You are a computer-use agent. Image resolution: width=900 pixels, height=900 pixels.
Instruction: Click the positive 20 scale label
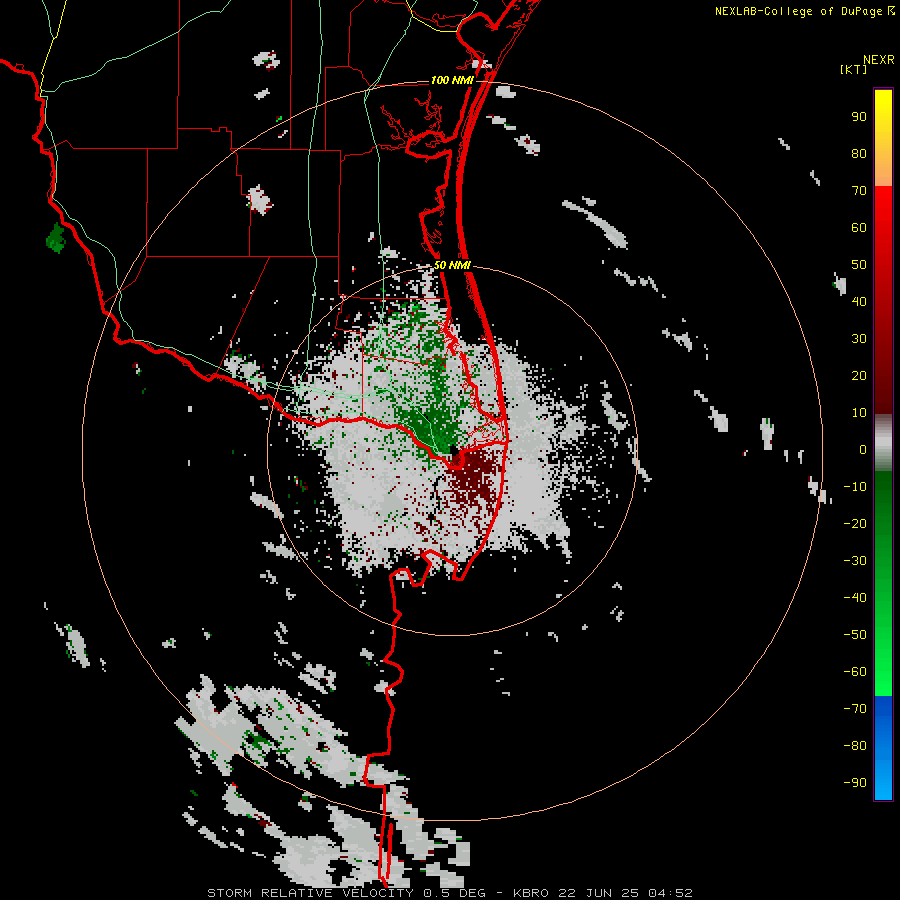coord(859,375)
